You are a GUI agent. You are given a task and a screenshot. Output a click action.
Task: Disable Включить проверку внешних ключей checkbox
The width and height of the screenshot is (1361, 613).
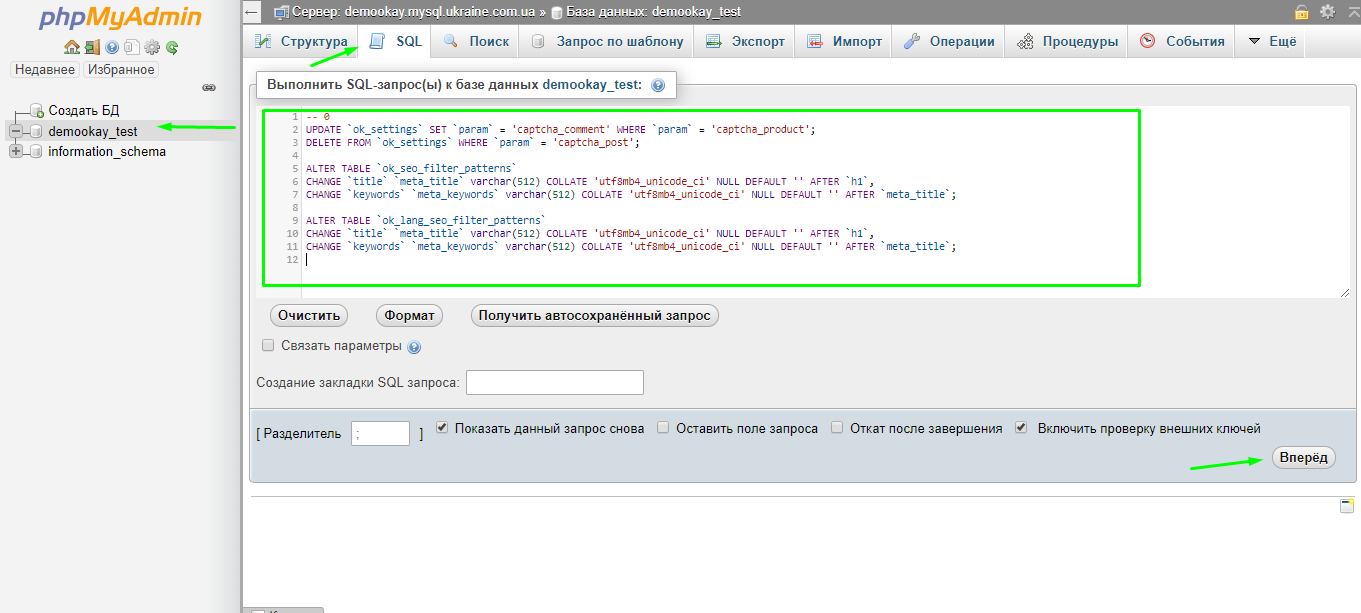(x=1021, y=427)
